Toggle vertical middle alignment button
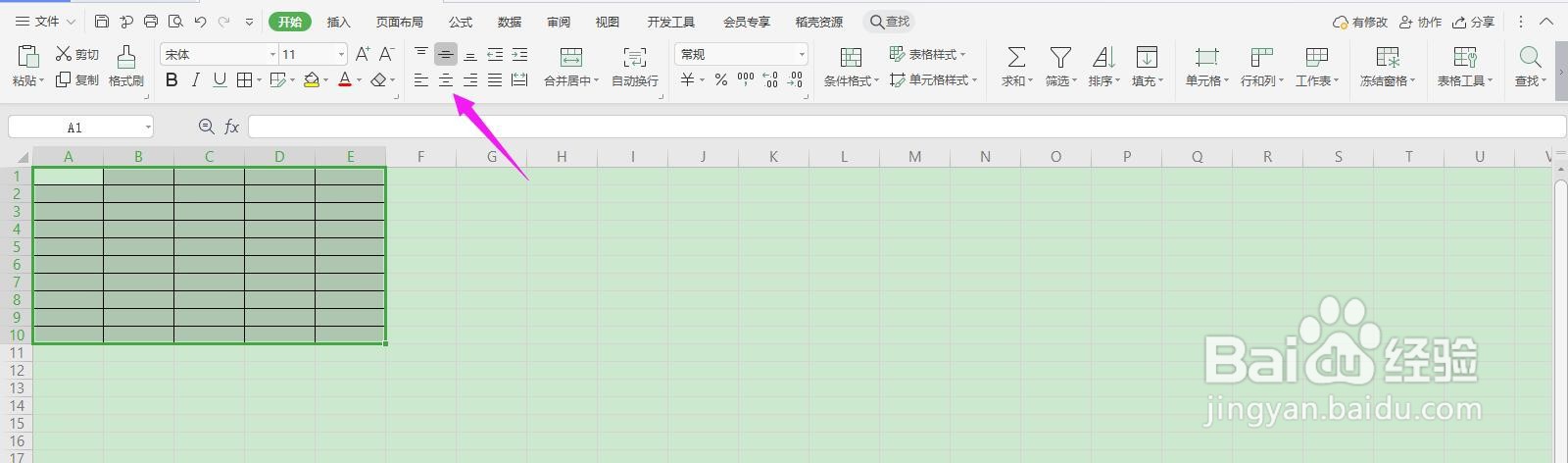Viewport: 1568px width, 463px height. (x=446, y=54)
